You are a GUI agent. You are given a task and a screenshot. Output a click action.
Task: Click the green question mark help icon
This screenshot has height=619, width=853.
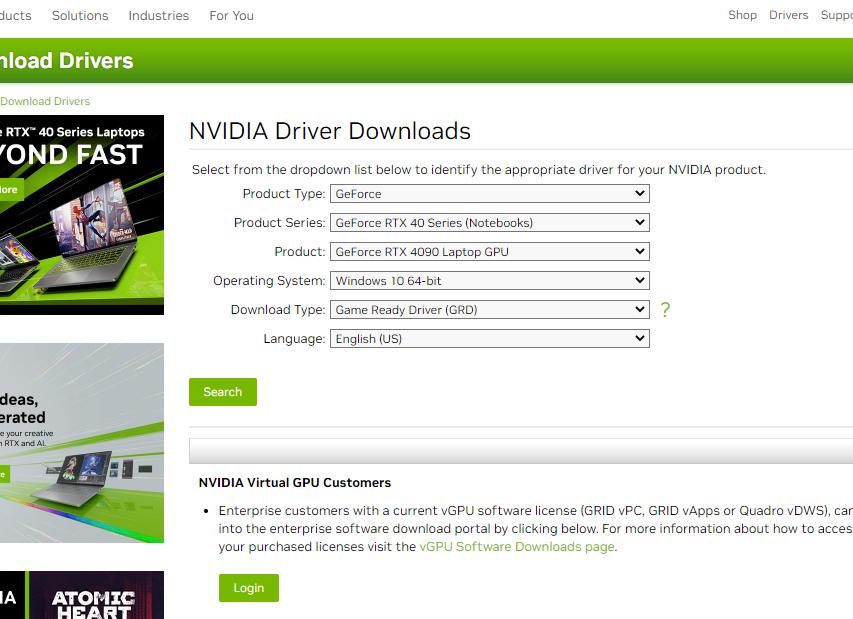665,310
